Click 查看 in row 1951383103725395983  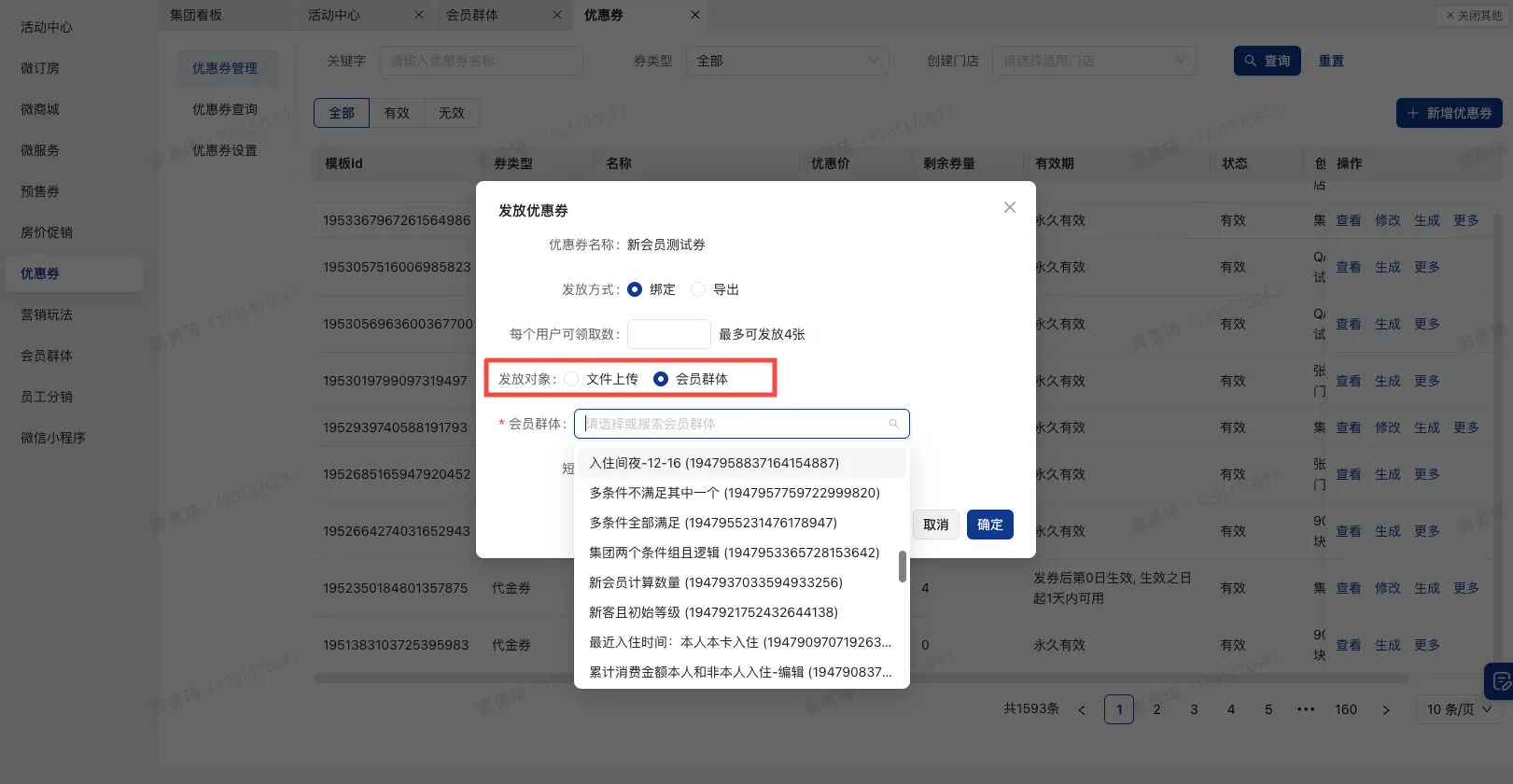point(1349,645)
